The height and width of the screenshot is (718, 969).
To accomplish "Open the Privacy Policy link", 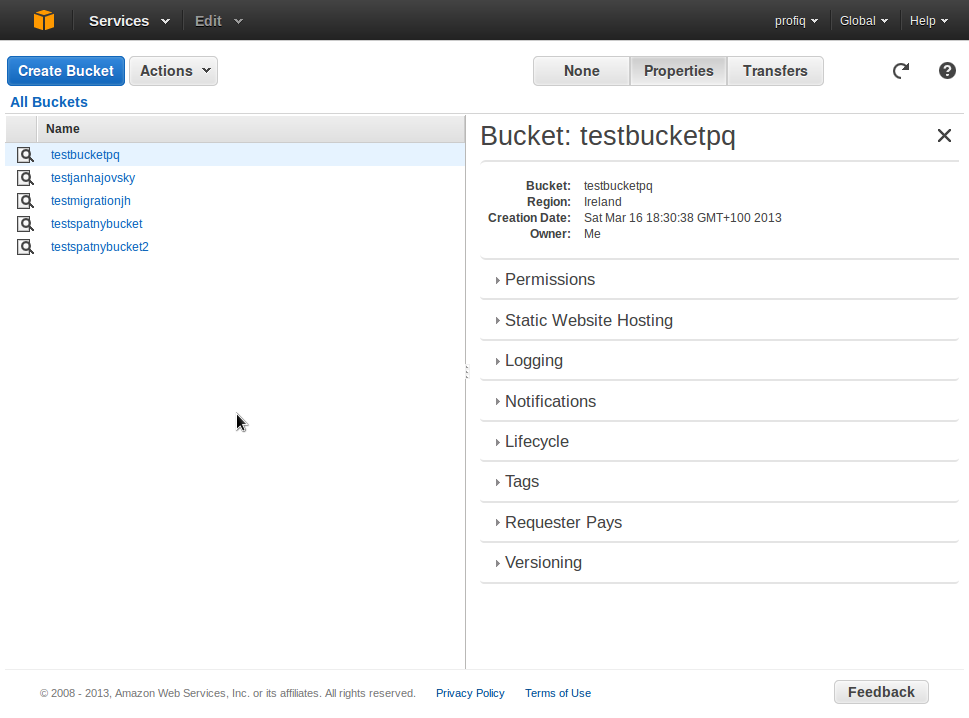I will click(x=470, y=693).
